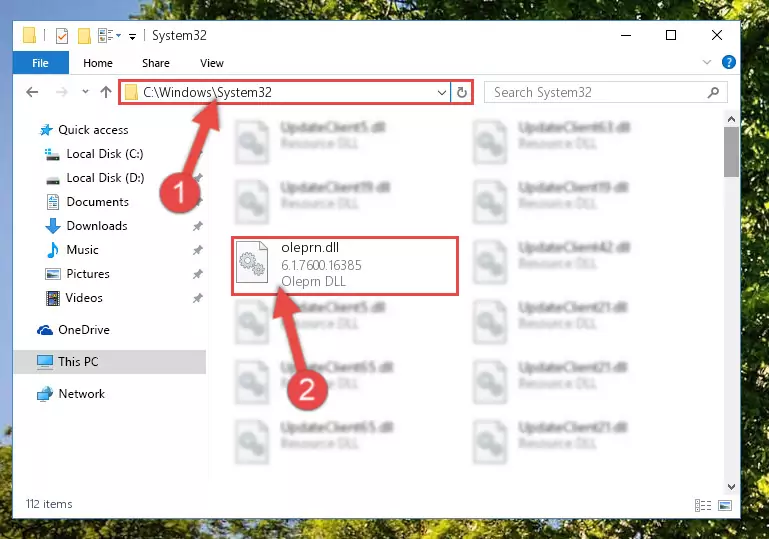Open Customize Quick Access Toolbar dropdown
This screenshot has height=539, width=769.
click(132, 36)
